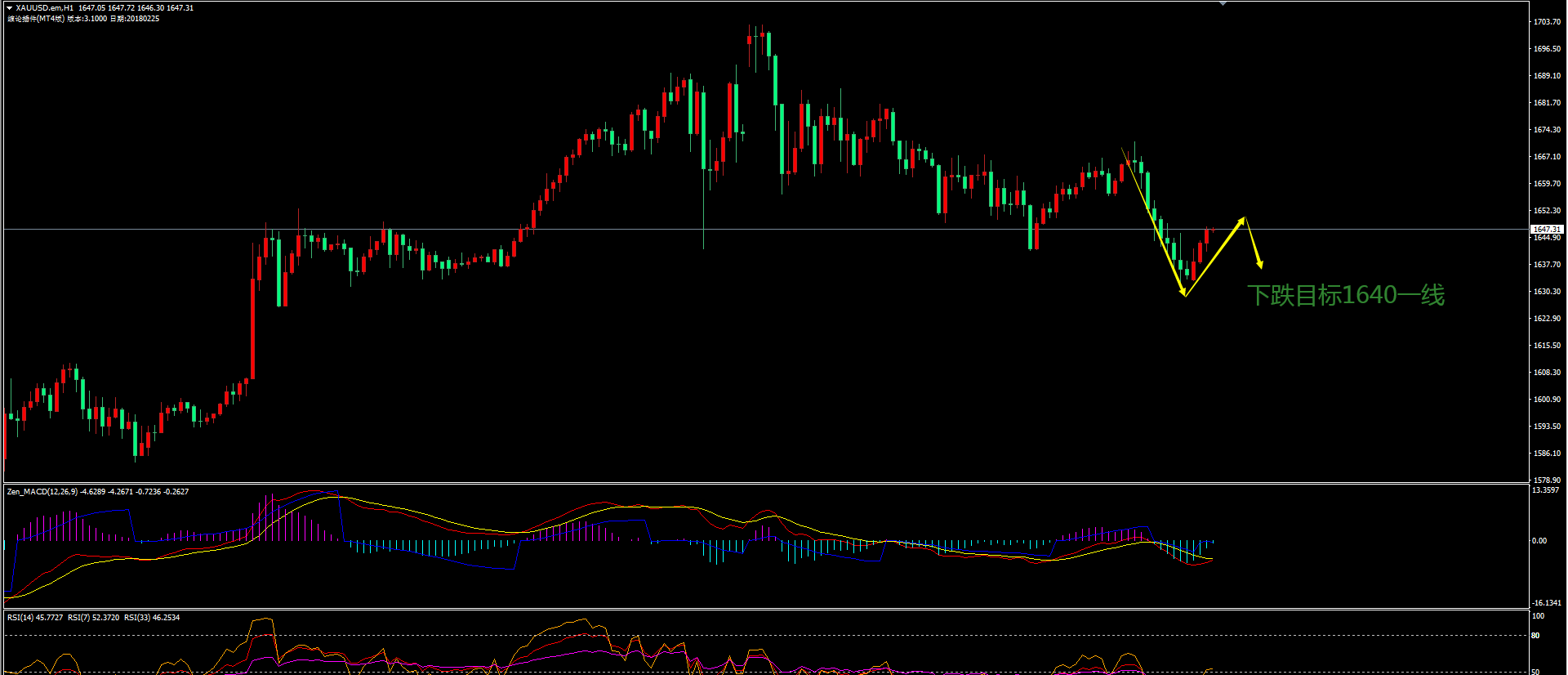The height and width of the screenshot is (675, 1568).
Task: Click the RSI(33) 46.2534 indicator label
Action: coord(152,618)
